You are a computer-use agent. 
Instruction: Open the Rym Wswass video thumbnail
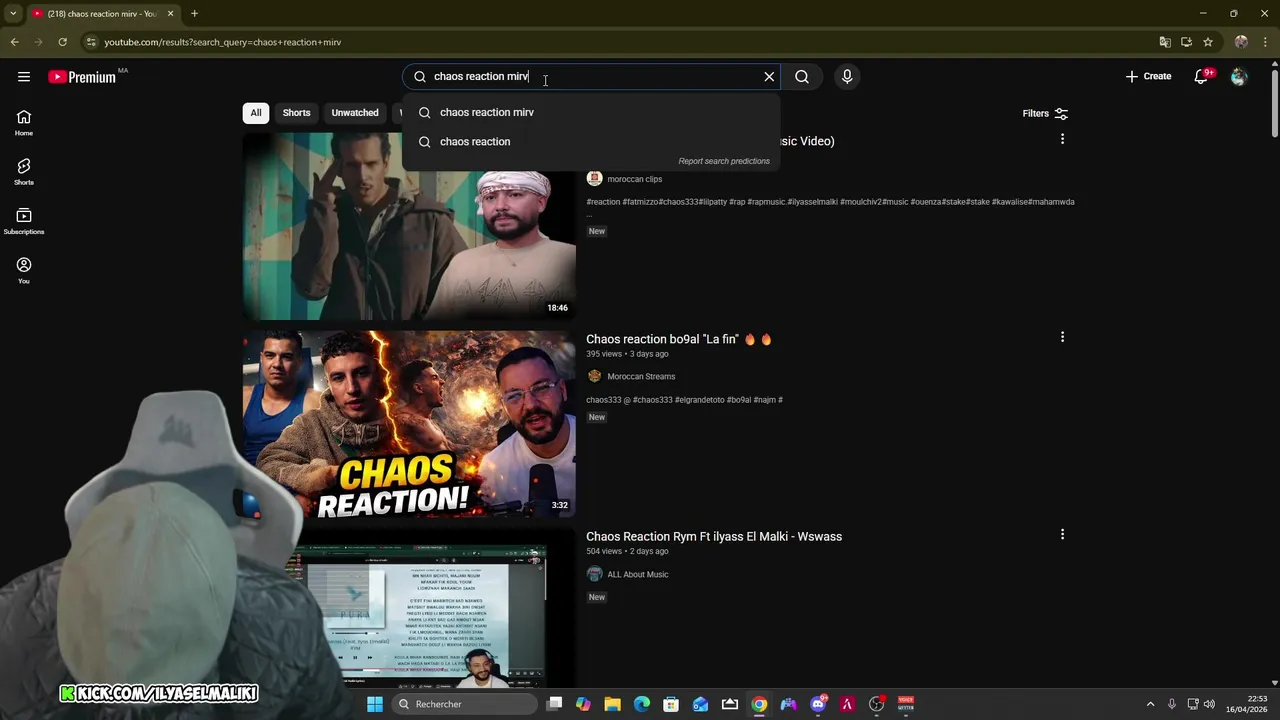click(409, 618)
